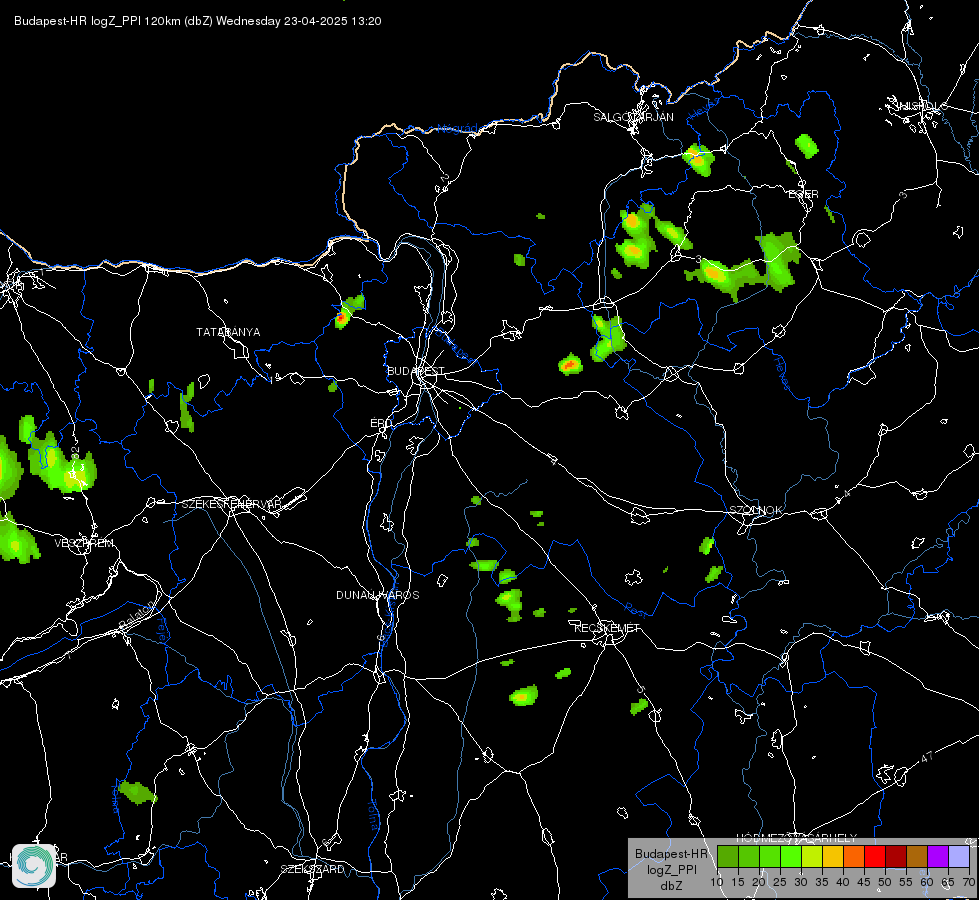Click the BUDAPEST city label
Screen dimensions: 979x900
pyautogui.click(x=416, y=371)
